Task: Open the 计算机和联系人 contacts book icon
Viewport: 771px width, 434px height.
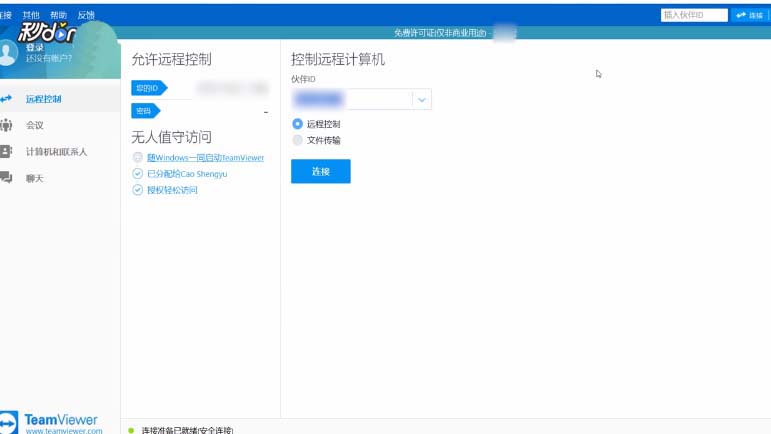Action: [x=5, y=151]
